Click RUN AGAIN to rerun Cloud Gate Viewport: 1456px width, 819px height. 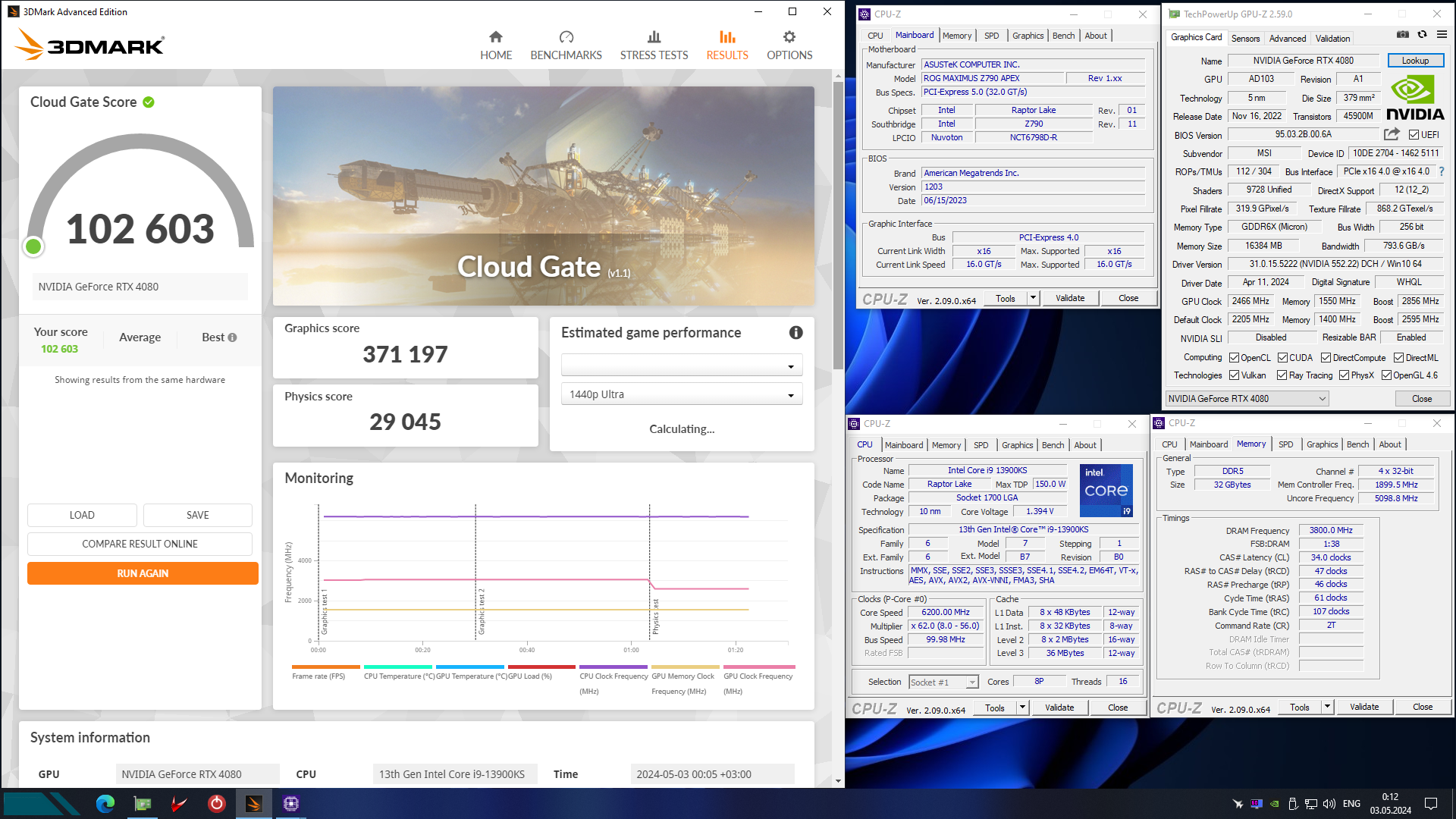pyautogui.click(x=143, y=573)
